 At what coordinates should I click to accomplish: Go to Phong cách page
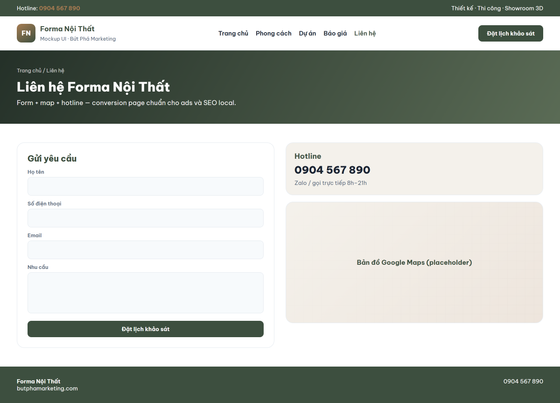(x=274, y=33)
